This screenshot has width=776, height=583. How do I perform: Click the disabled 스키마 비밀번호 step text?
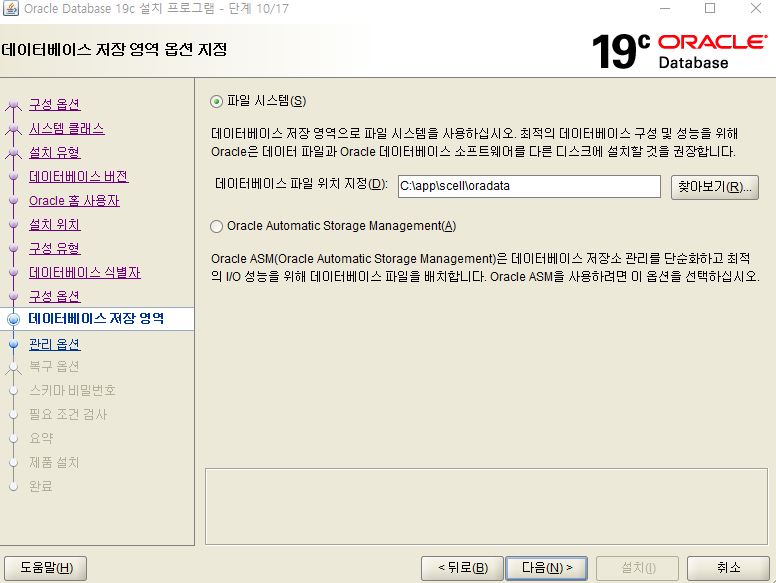(72, 390)
